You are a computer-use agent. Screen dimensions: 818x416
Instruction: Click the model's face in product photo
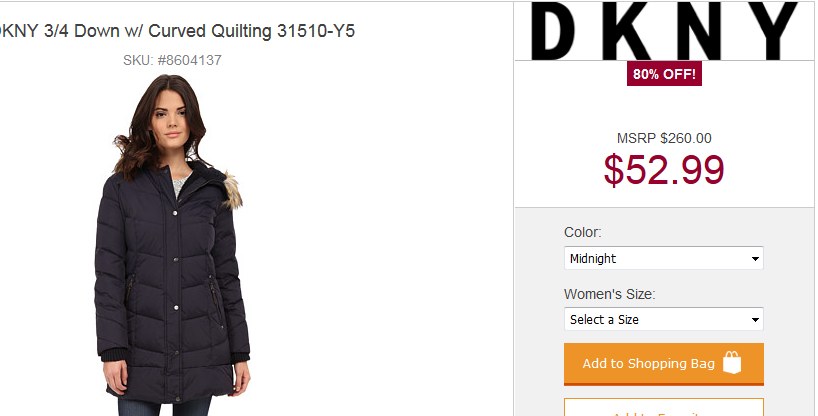(170, 122)
